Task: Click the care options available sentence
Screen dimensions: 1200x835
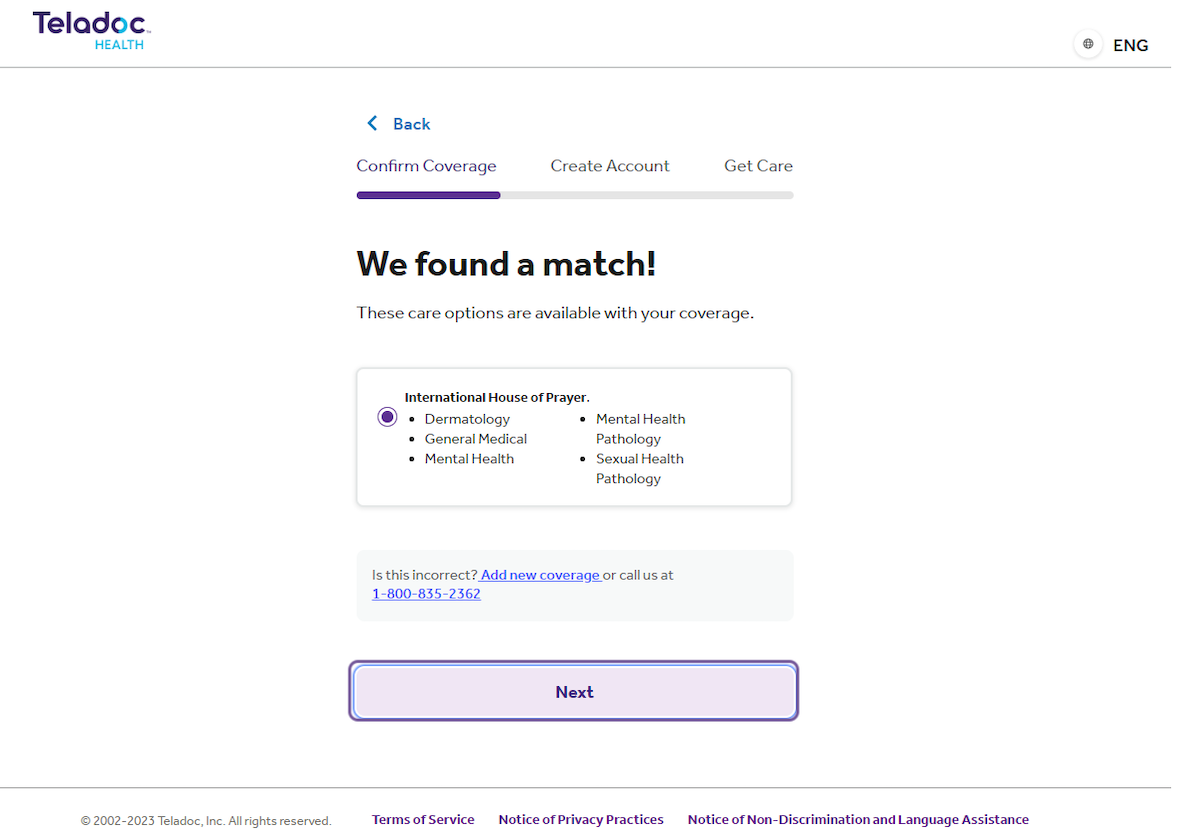Action: pos(555,313)
